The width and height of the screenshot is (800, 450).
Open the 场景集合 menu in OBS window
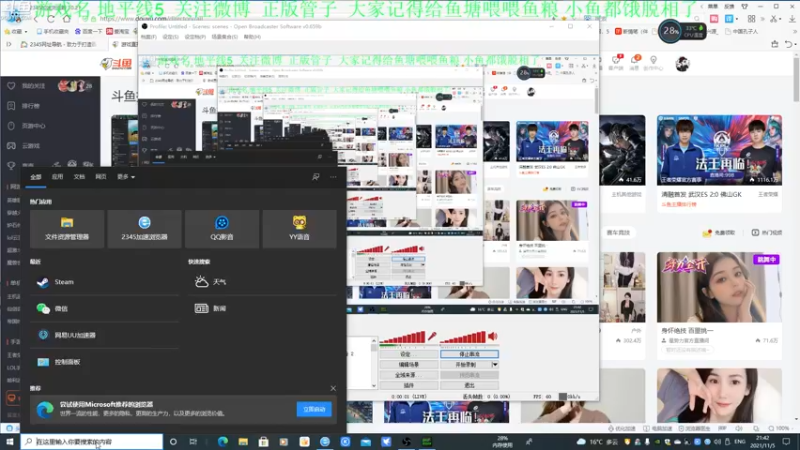(224, 37)
